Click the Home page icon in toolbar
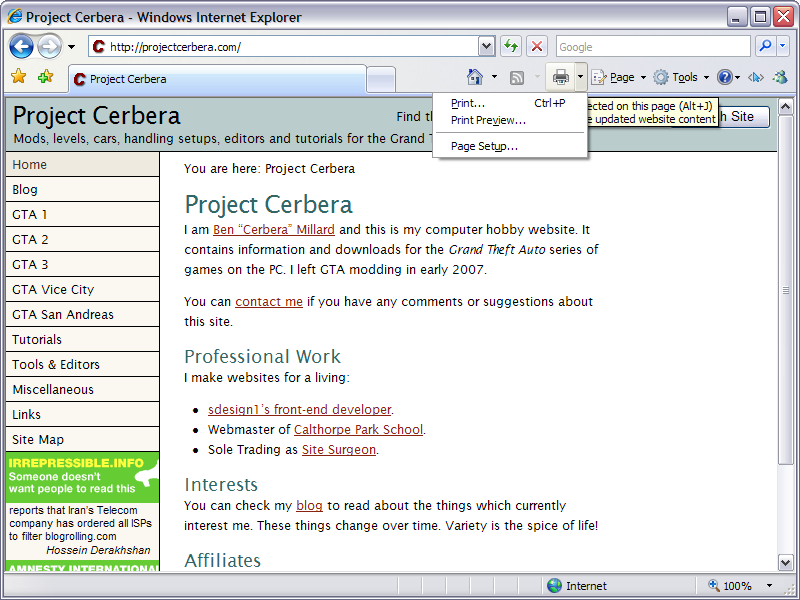The height and width of the screenshot is (600, 800). click(x=475, y=77)
